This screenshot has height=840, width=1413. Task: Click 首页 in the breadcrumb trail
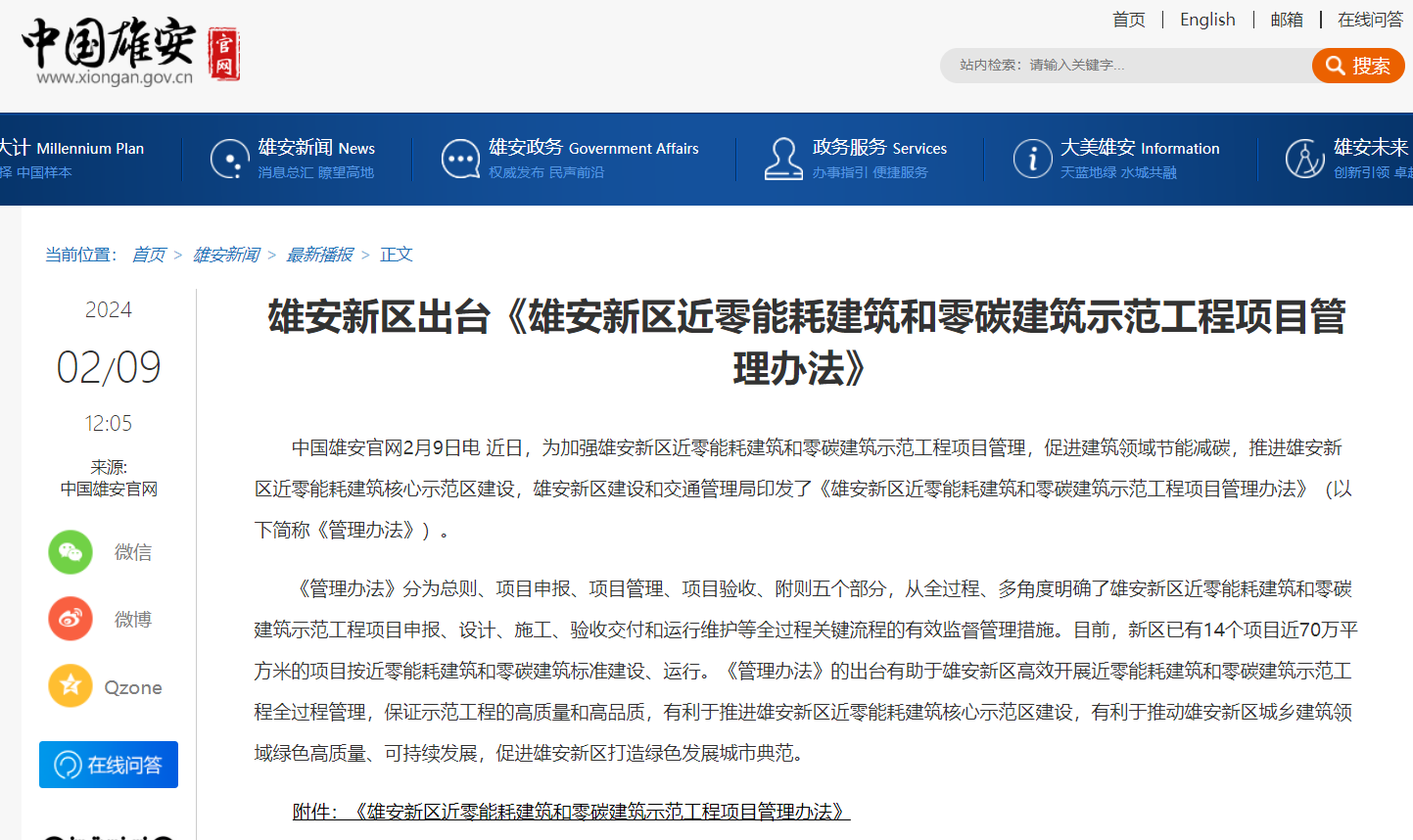tap(149, 255)
